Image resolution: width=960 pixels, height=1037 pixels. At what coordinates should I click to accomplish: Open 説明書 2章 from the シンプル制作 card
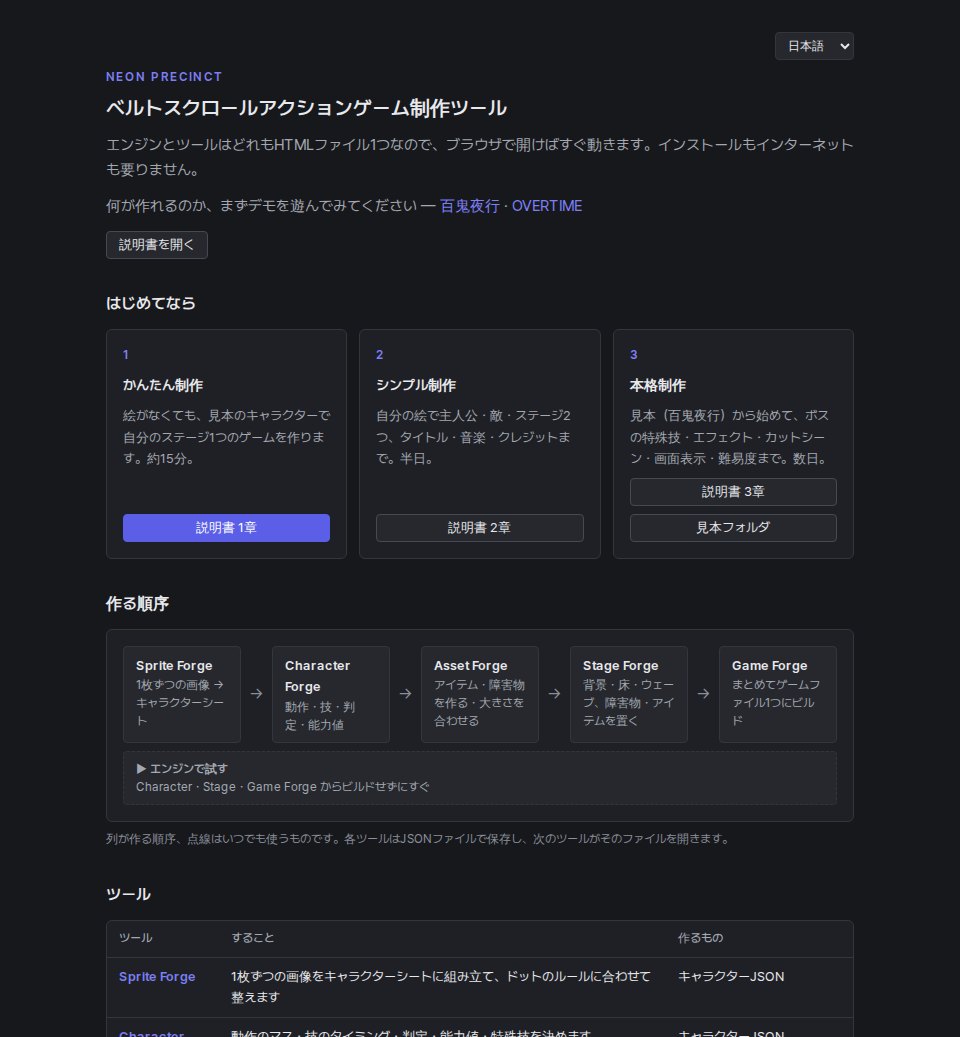coord(479,528)
